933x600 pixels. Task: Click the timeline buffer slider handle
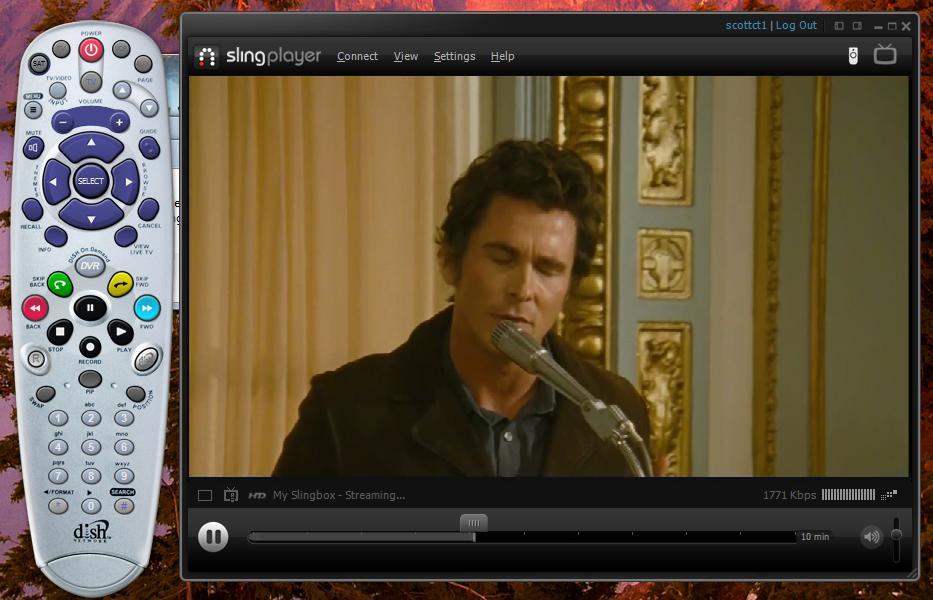pos(474,524)
